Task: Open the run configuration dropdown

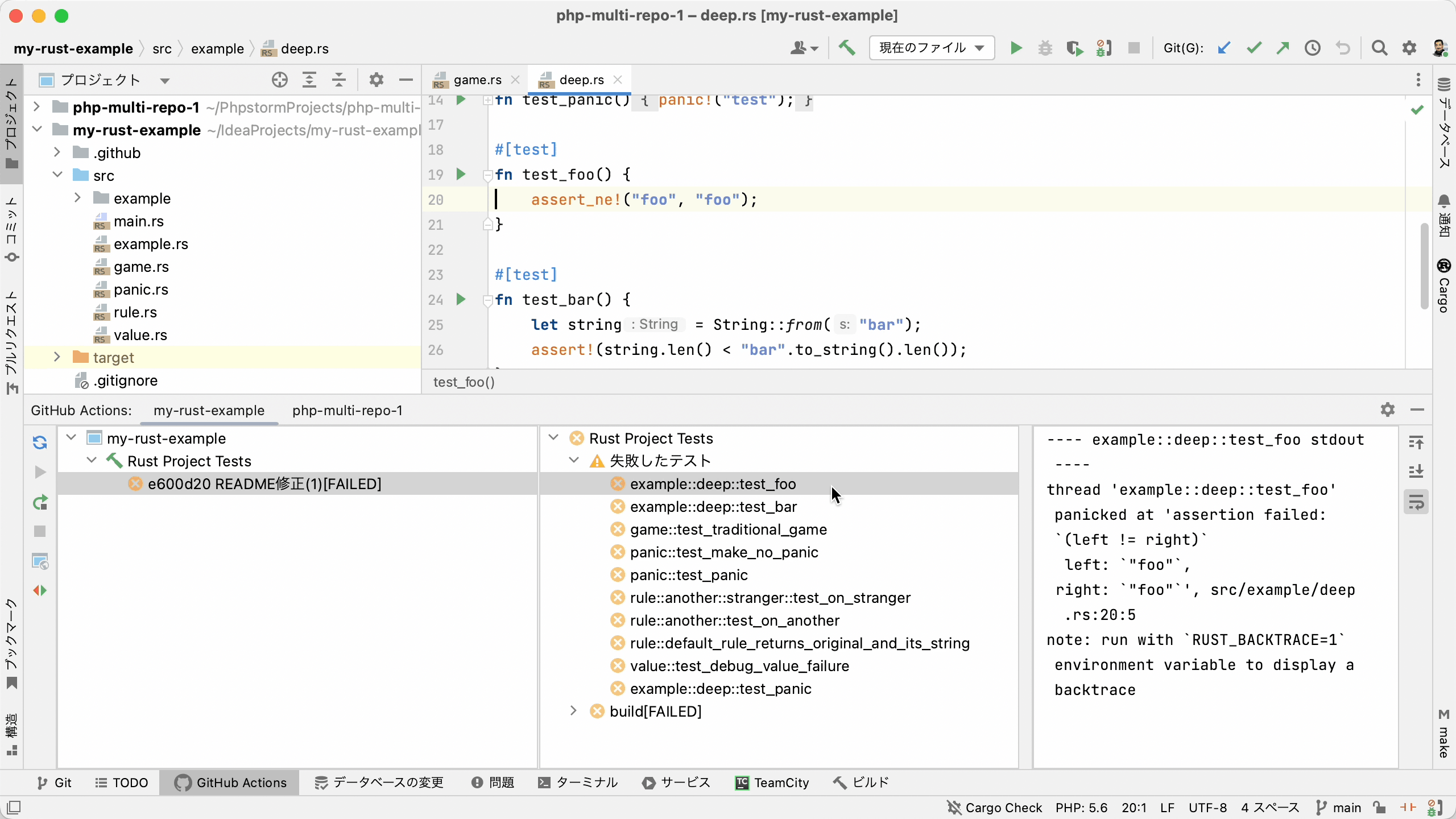Action: (932, 48)
